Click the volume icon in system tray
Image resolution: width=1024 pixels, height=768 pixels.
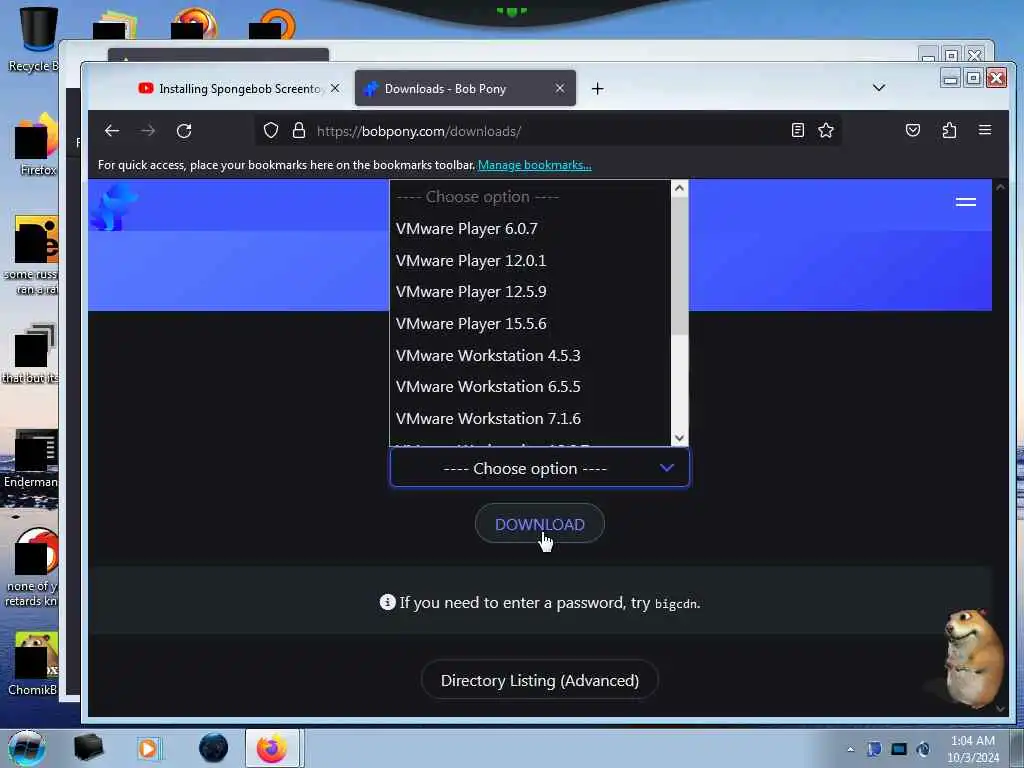(923, 749)
